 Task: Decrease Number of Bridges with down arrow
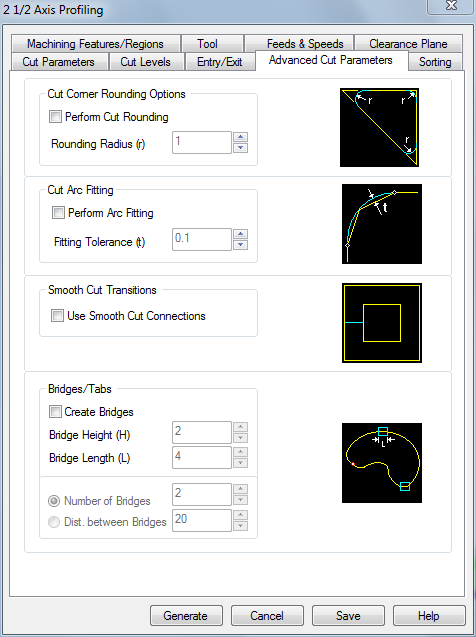point(240,500)
